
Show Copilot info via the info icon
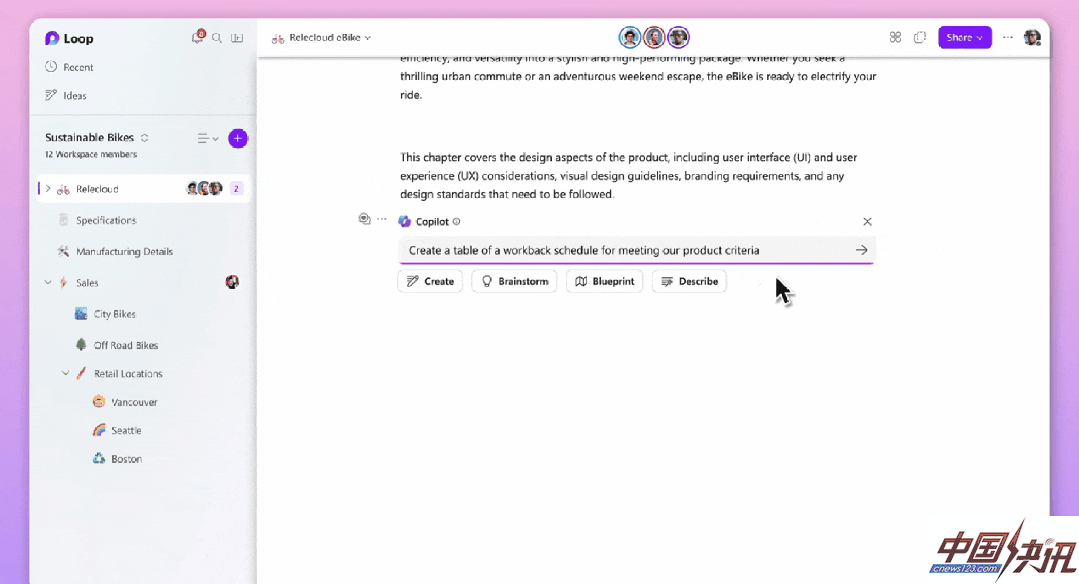(x=456, y=221)
